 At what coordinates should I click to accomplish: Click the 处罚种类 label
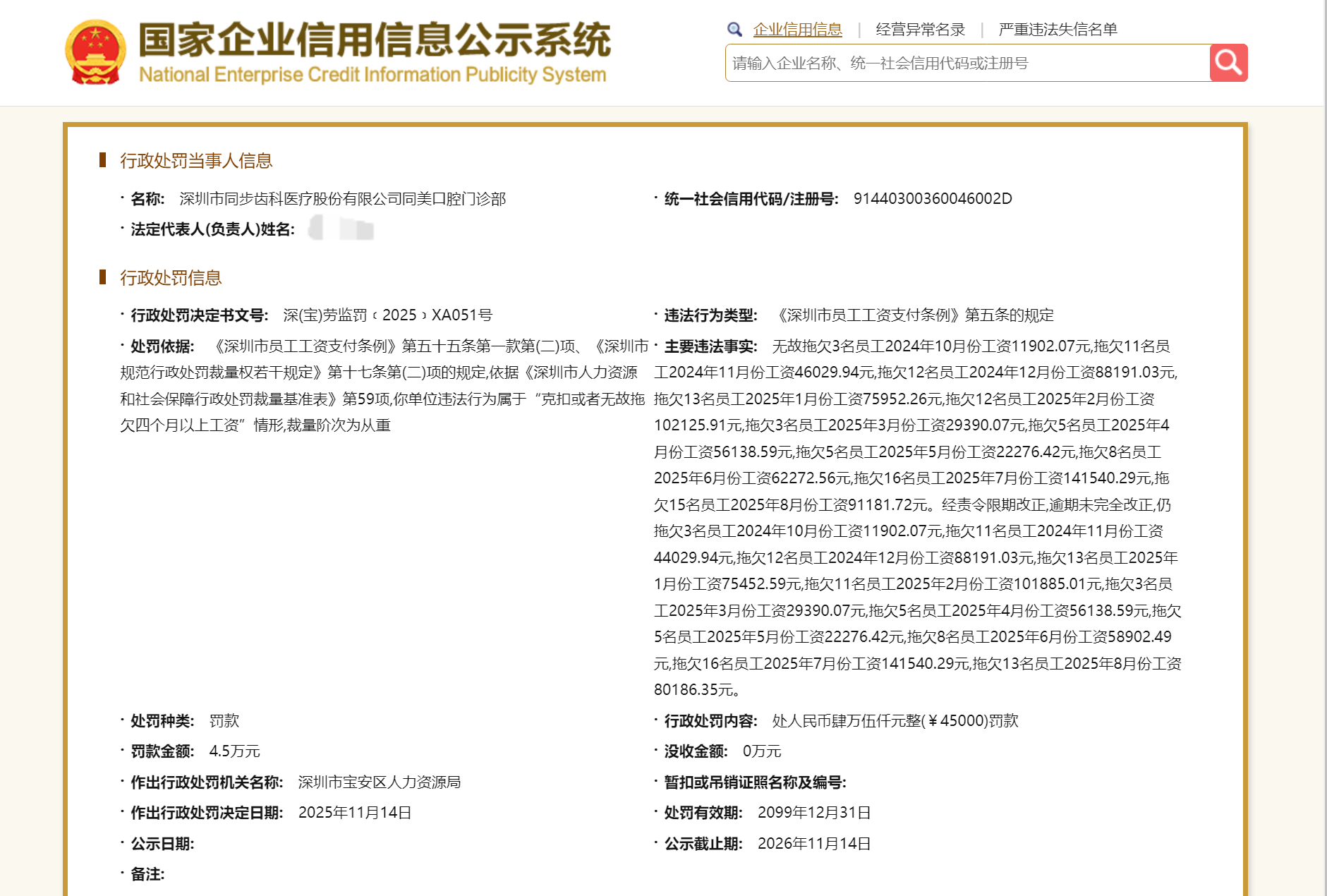point(162,721)
